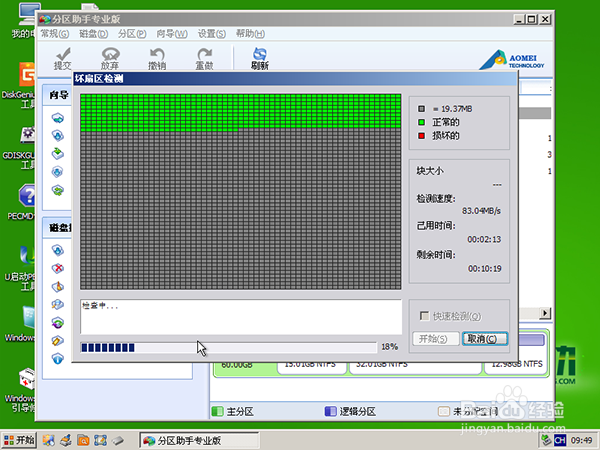Open the 磁盘(D) menu
The height and width of the screenshot is (450, 600).
93,34
